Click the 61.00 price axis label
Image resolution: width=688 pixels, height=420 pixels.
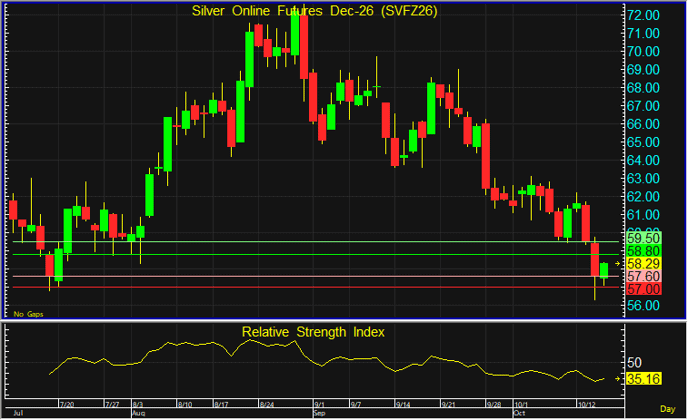[x=643, y=215]
